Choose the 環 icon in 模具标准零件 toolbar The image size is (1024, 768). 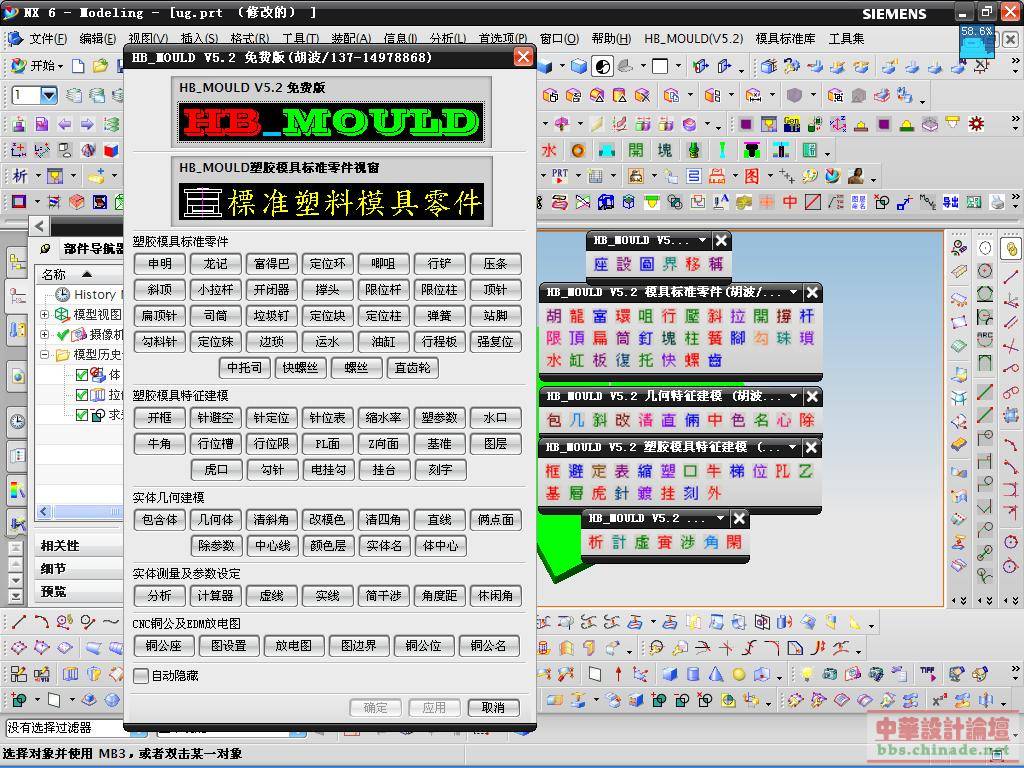(x=623, y=316)
